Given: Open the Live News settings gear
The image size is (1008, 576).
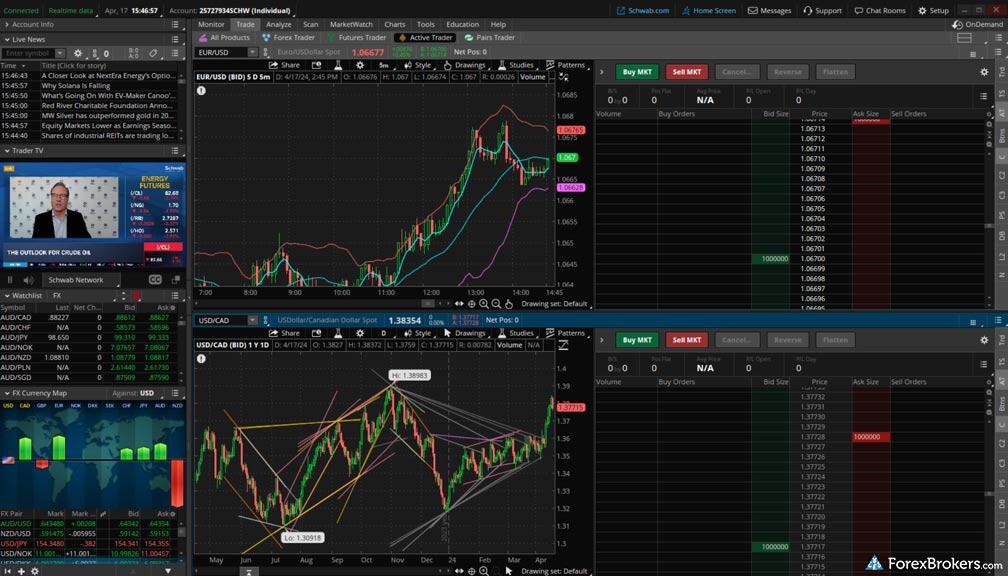Looking at the screenshot, I should pos(78,53).
